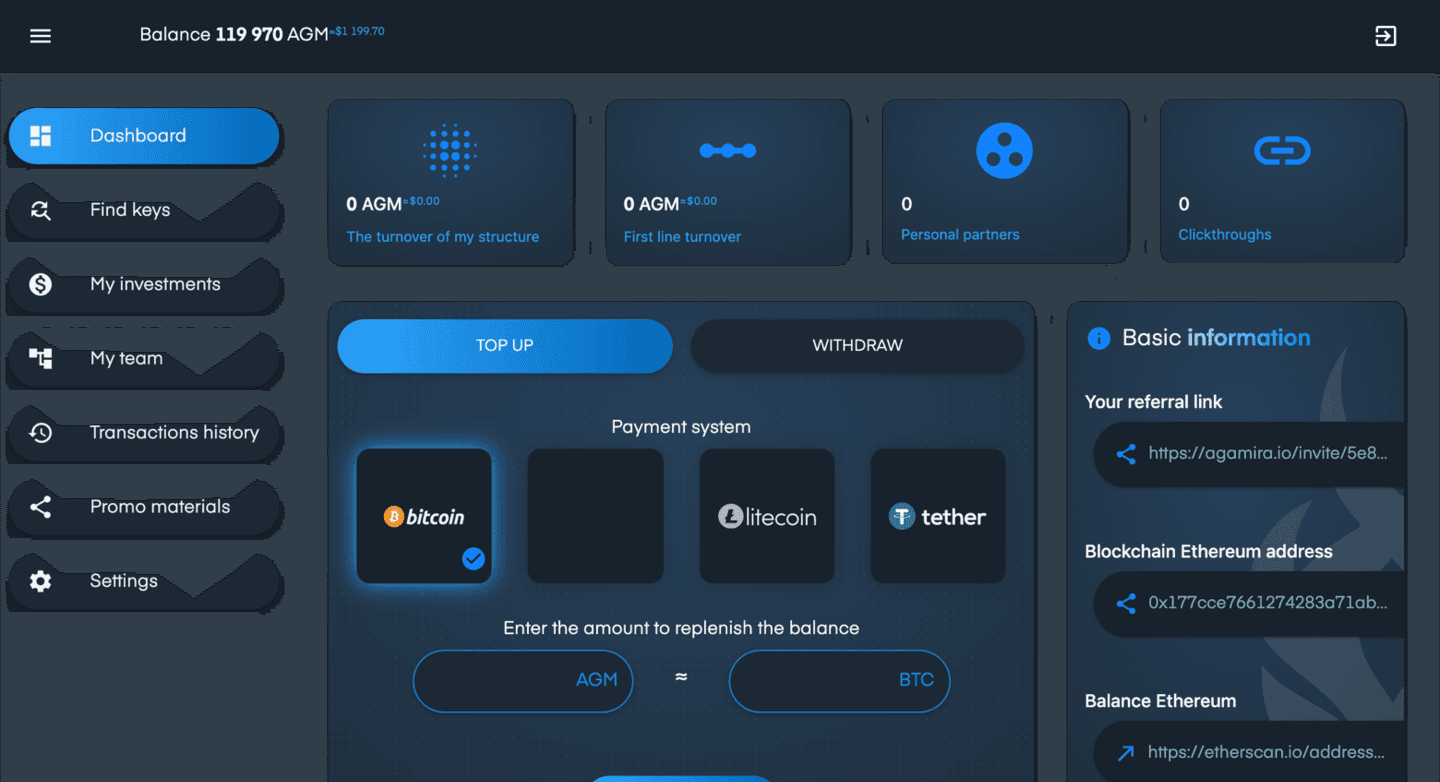Click share icon beside Ethereum address

(x=1126, y=604)
